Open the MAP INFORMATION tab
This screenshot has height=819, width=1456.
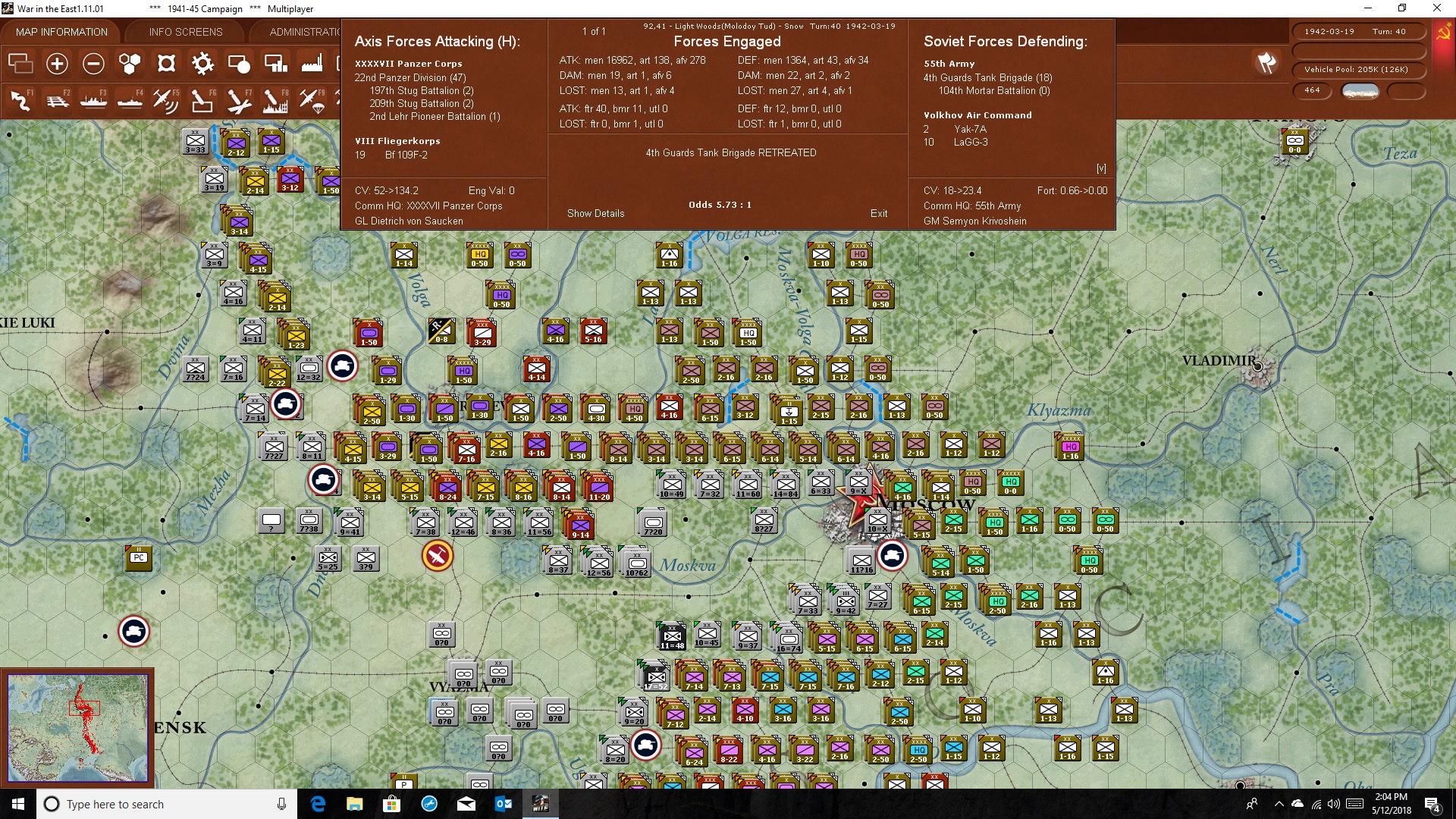tap(61, 32)
